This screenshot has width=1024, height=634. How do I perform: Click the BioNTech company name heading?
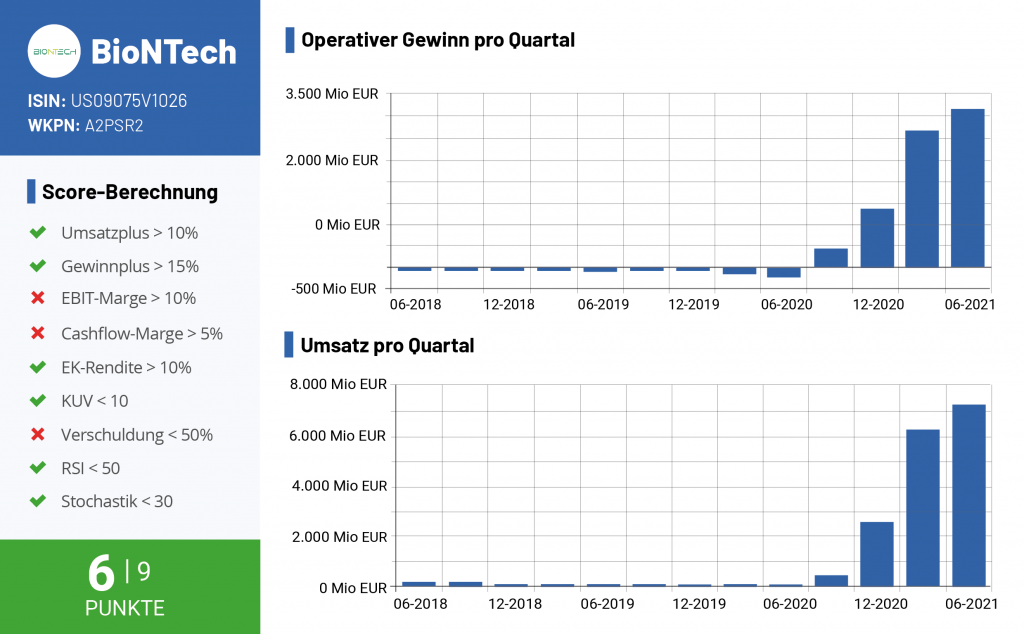[x=164, y=52]
